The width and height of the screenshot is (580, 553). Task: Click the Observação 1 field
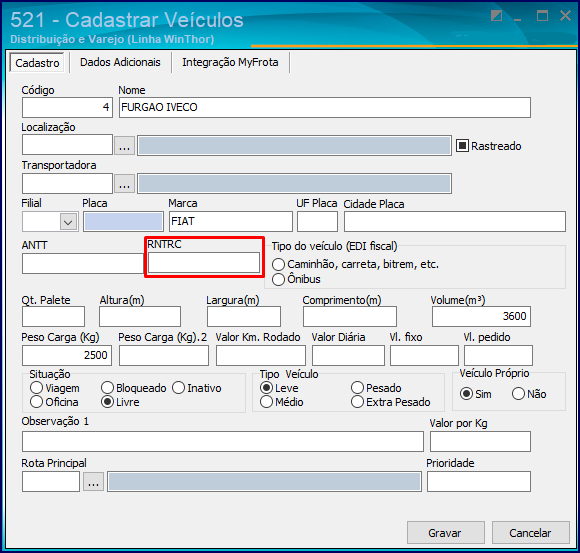(223, 441)
